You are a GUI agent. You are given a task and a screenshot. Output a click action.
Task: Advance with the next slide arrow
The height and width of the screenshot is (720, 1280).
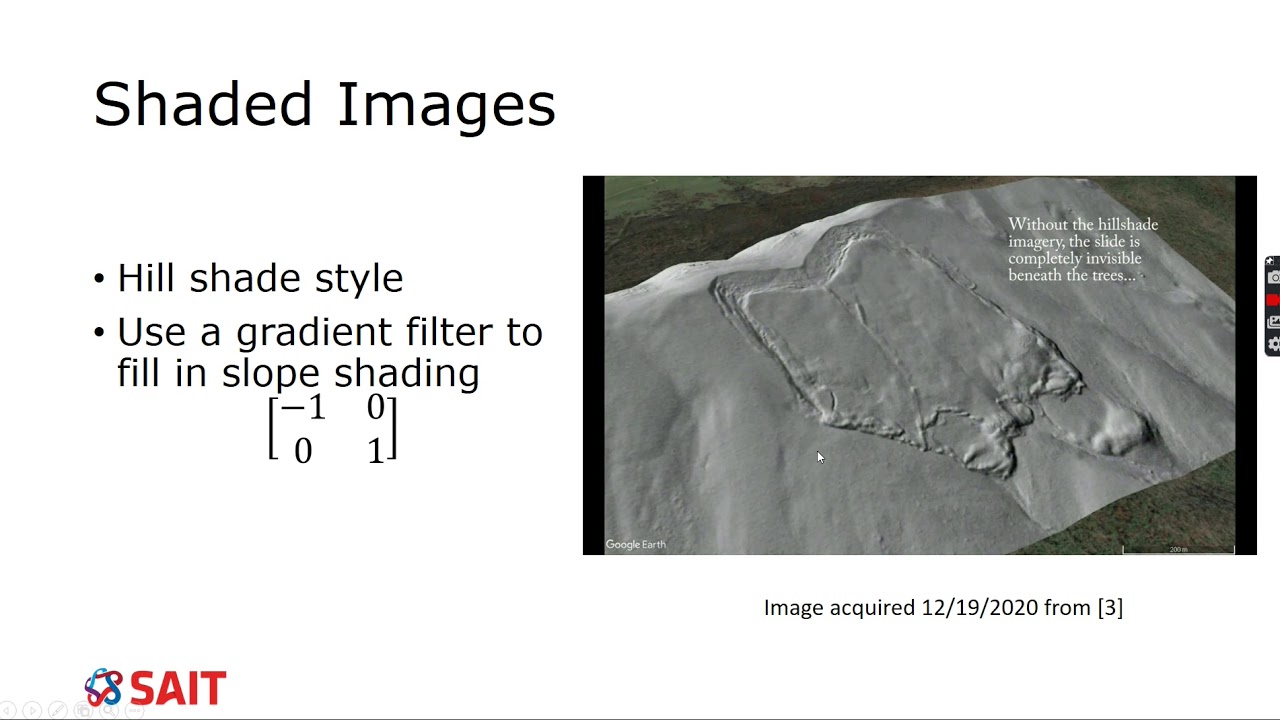[x=32, y=711]
